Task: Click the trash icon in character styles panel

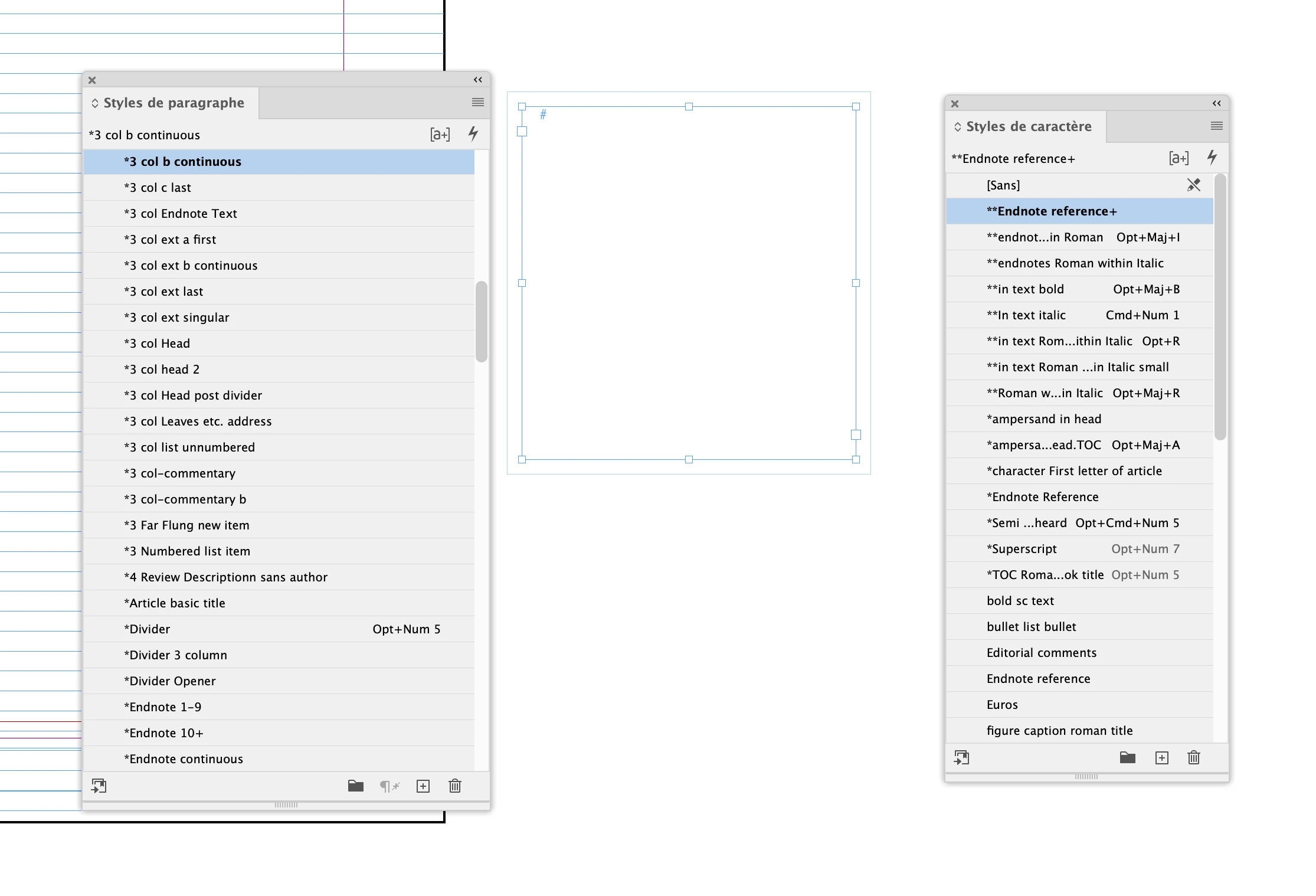Action: point(1193,757)
